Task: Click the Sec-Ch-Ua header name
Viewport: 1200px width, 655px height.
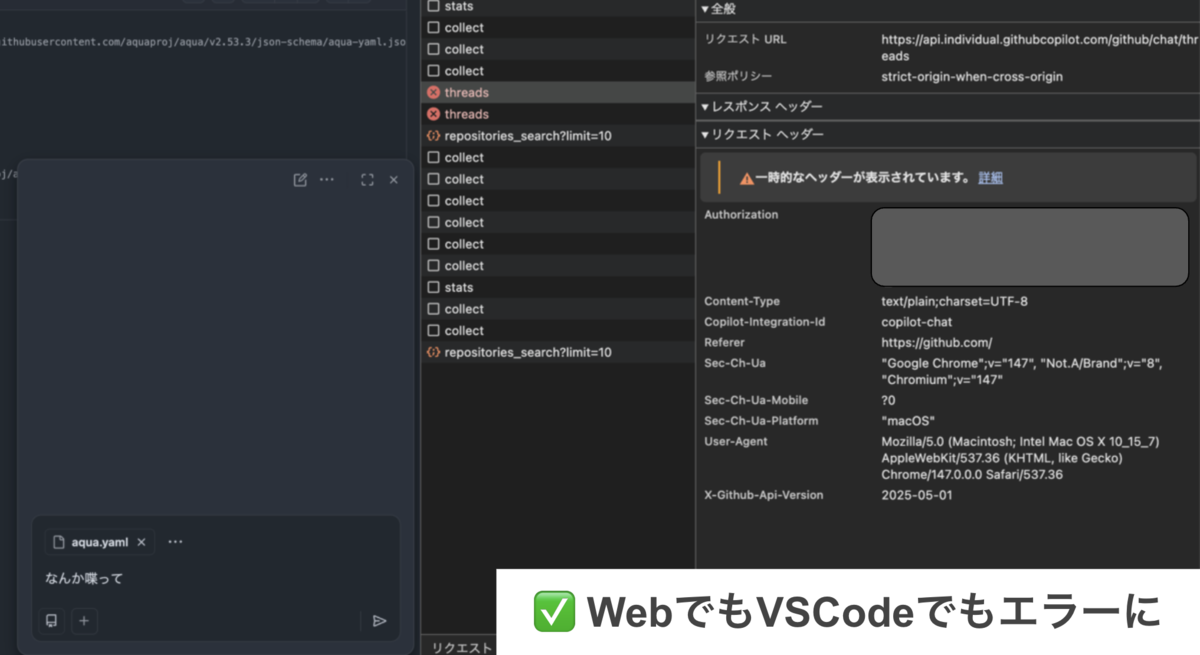Action: [735, 363]
